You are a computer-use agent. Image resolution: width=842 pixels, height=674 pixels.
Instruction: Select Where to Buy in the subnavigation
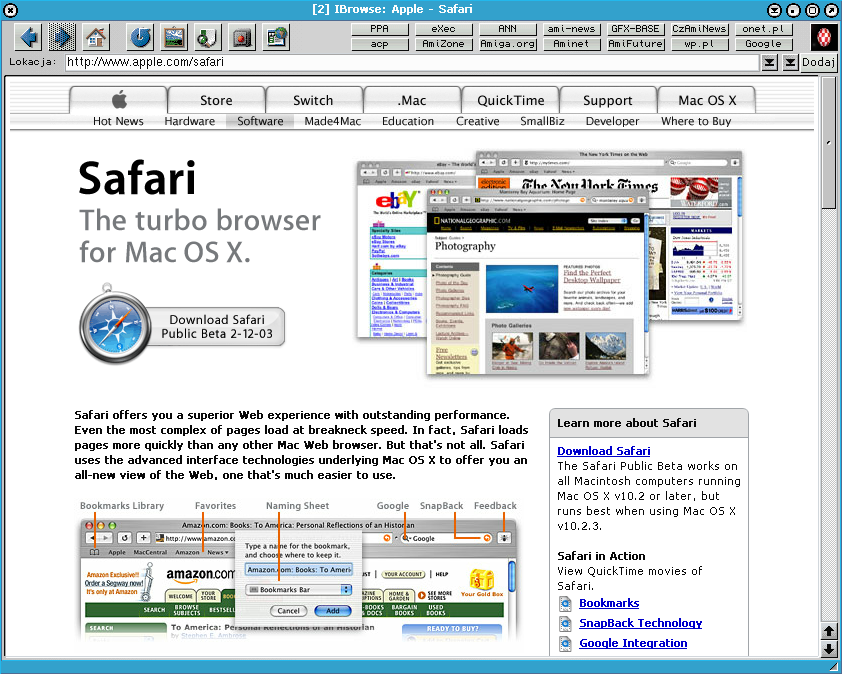[696, 121]
